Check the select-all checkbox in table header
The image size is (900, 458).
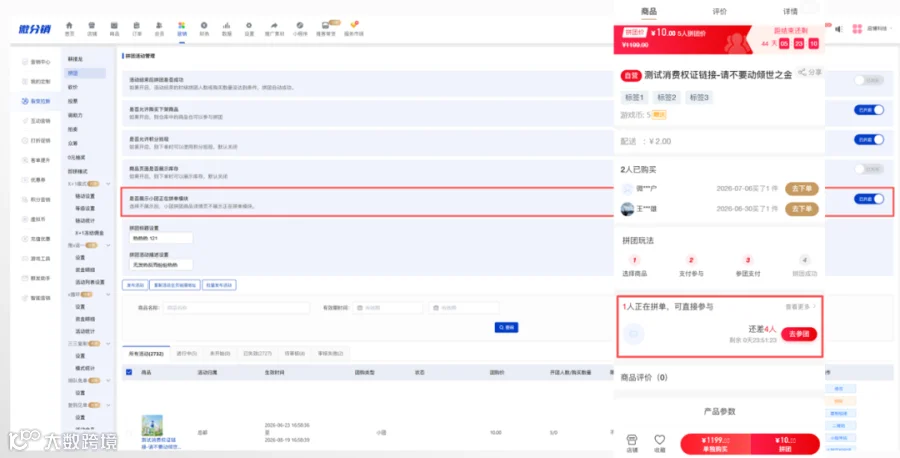[x=129, y=372]
